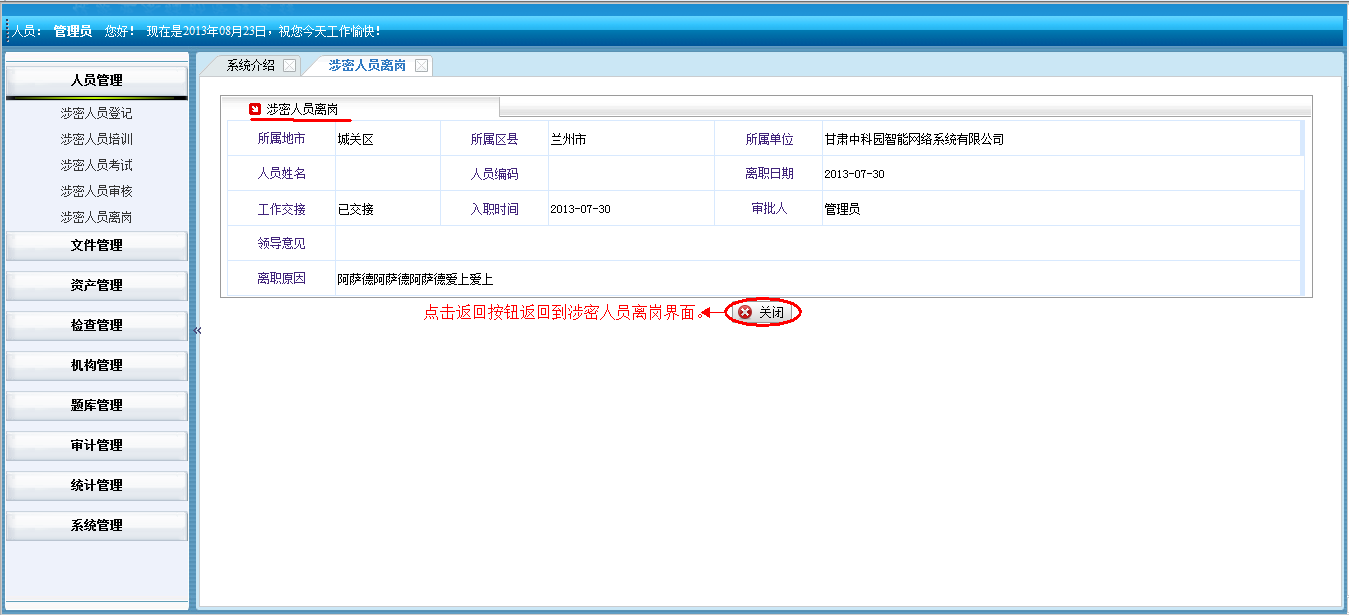The width and height of the screenshot is (1349, 615).
Task: Click the empty 领导意见 value field
Action: tap(818, 244)
